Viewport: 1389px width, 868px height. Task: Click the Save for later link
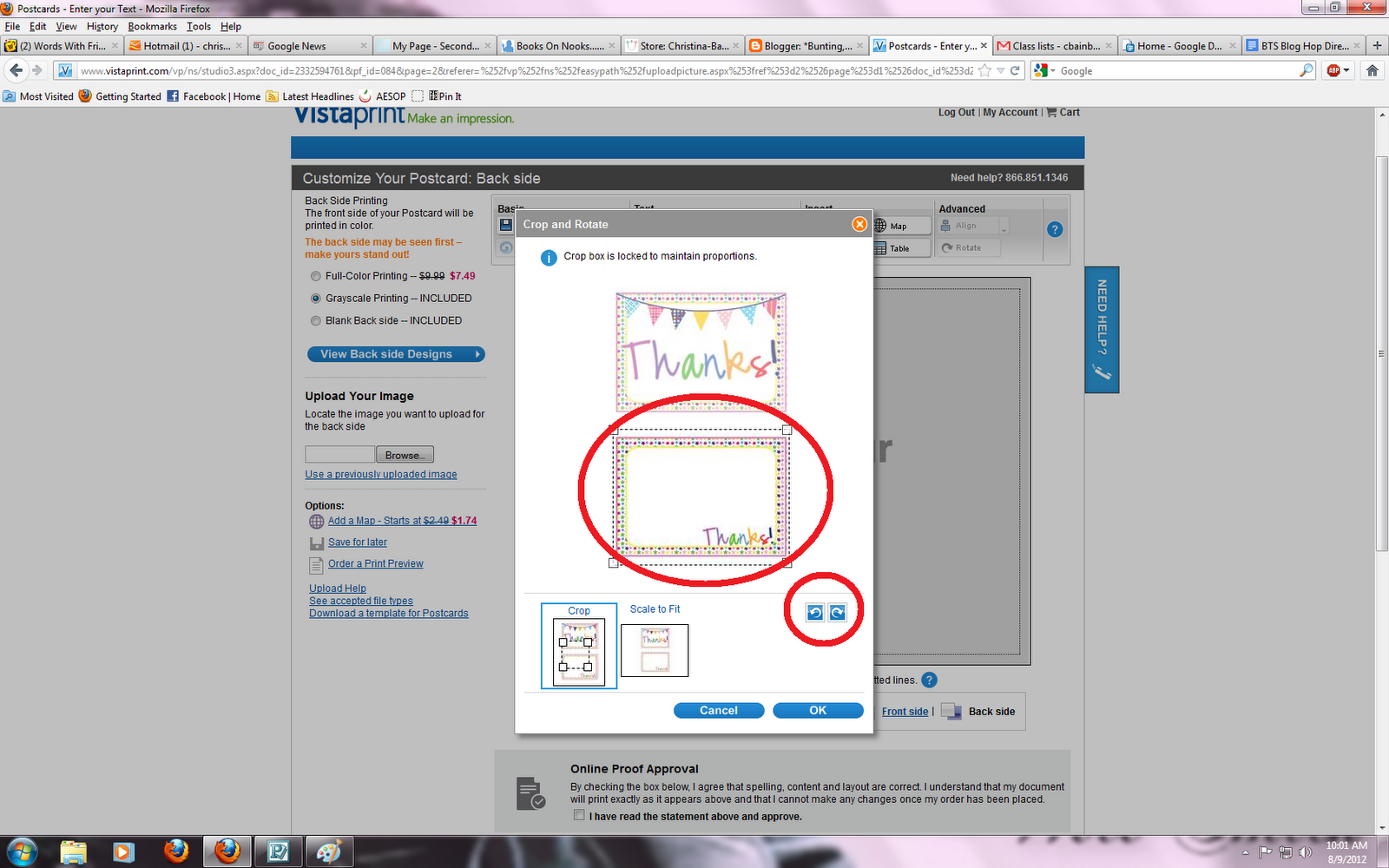pyautogui.click(x=358, y=542)
